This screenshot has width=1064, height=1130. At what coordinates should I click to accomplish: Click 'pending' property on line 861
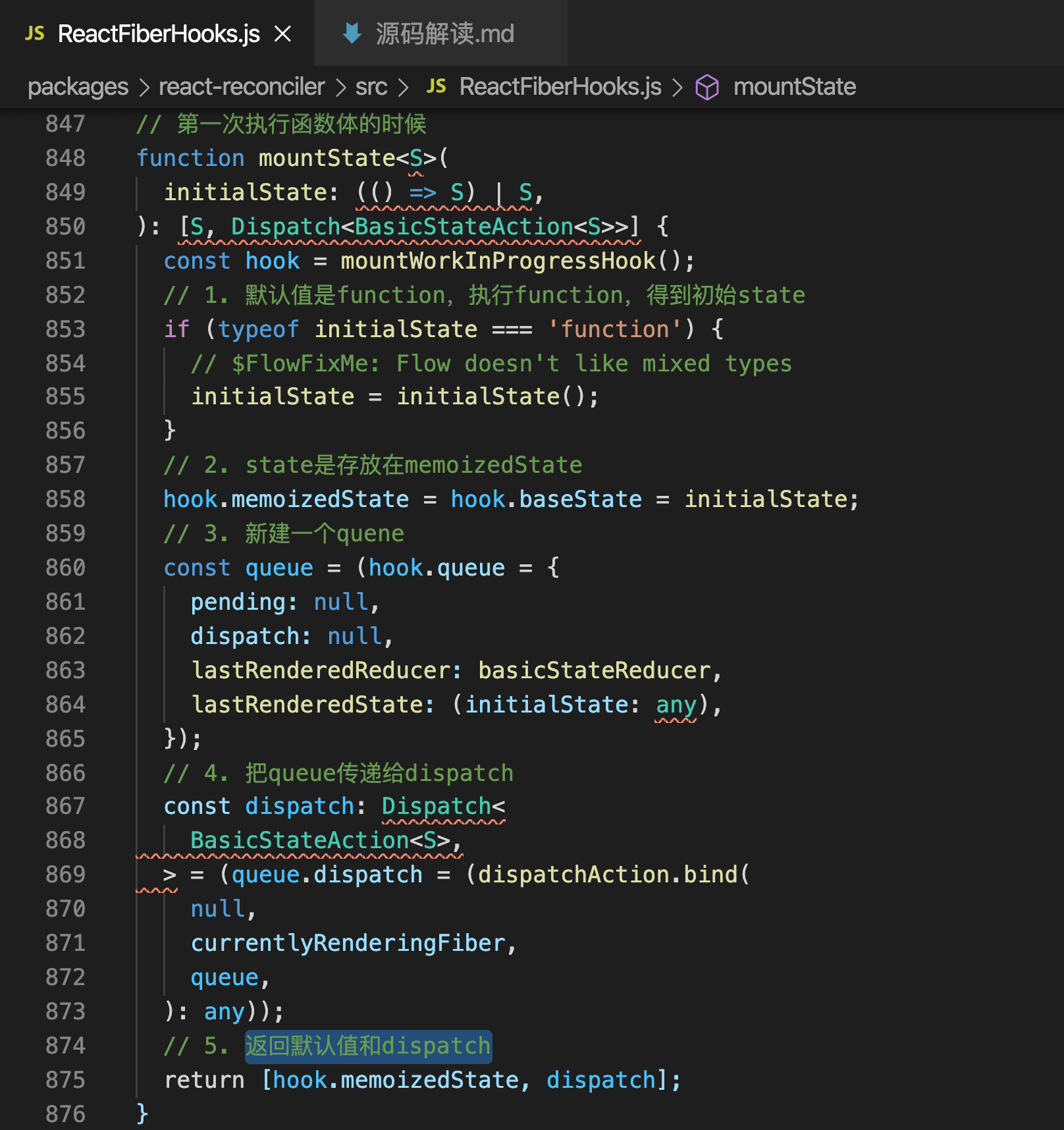[x=238, y=602]
